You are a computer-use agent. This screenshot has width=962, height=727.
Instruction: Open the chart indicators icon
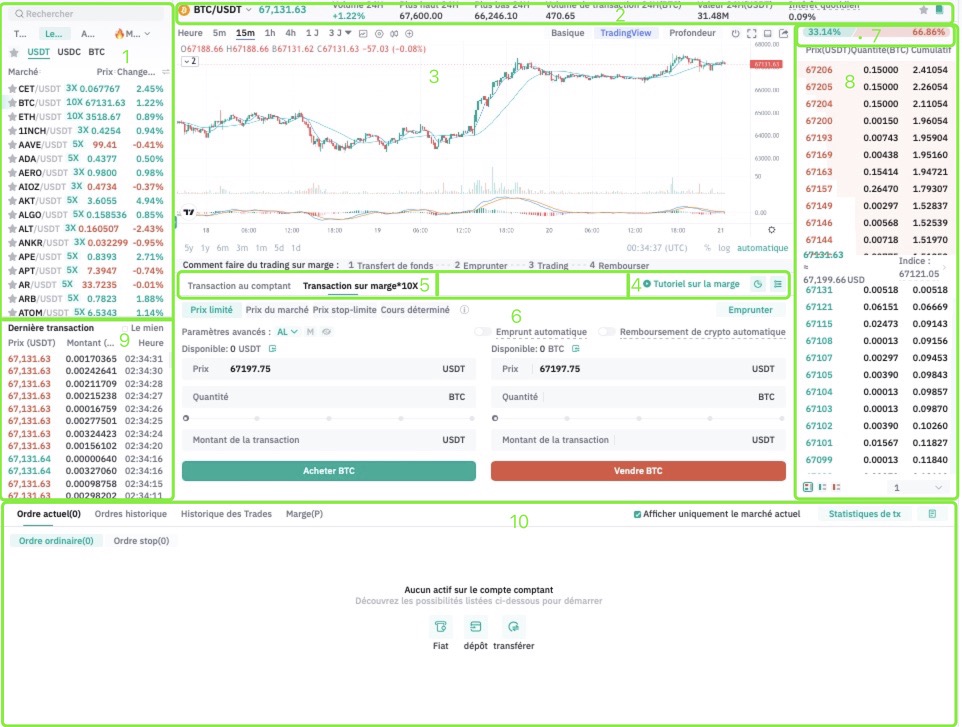[394, 34]
